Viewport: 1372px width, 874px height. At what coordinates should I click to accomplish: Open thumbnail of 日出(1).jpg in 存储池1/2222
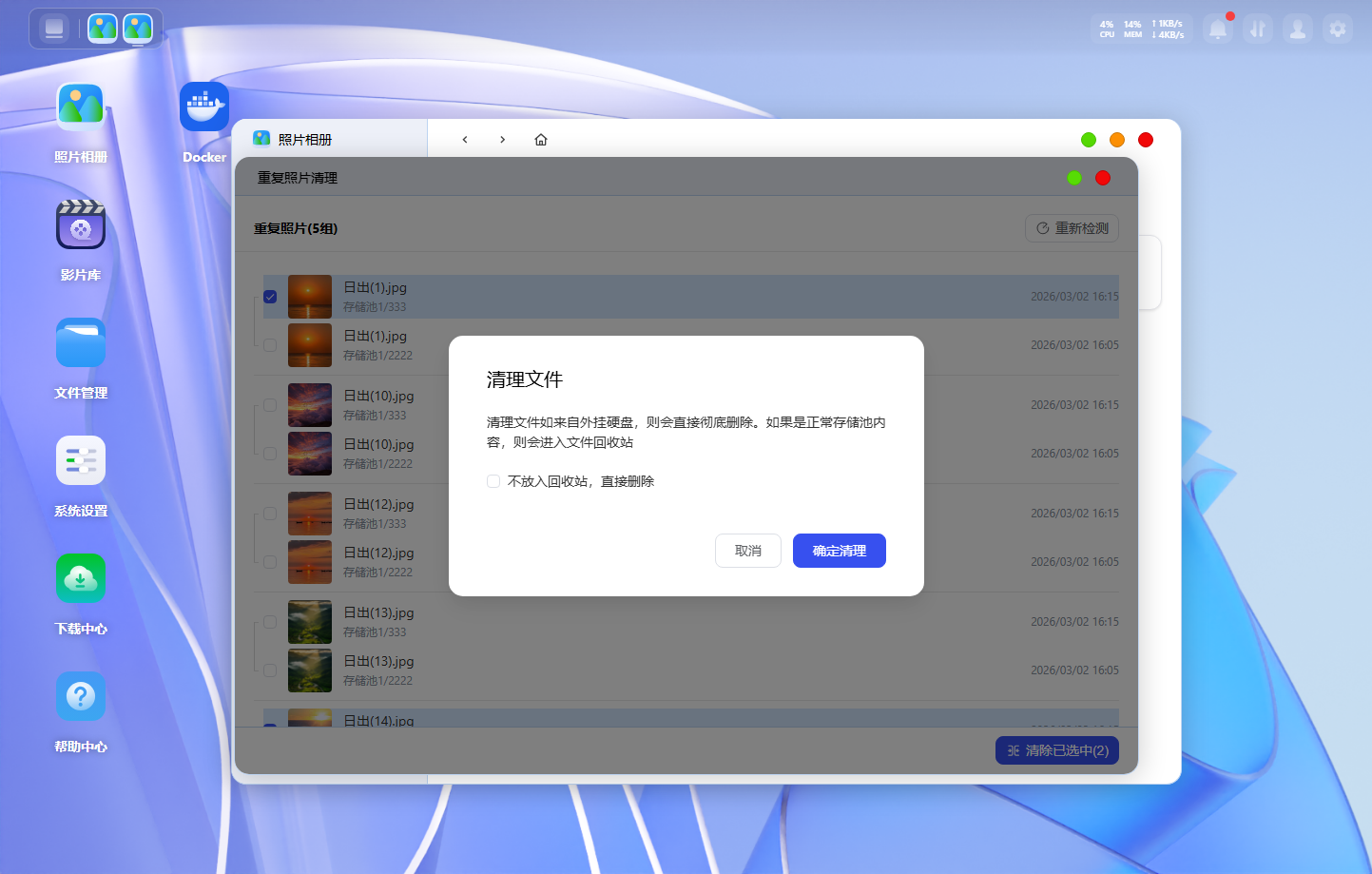(310, 345)
